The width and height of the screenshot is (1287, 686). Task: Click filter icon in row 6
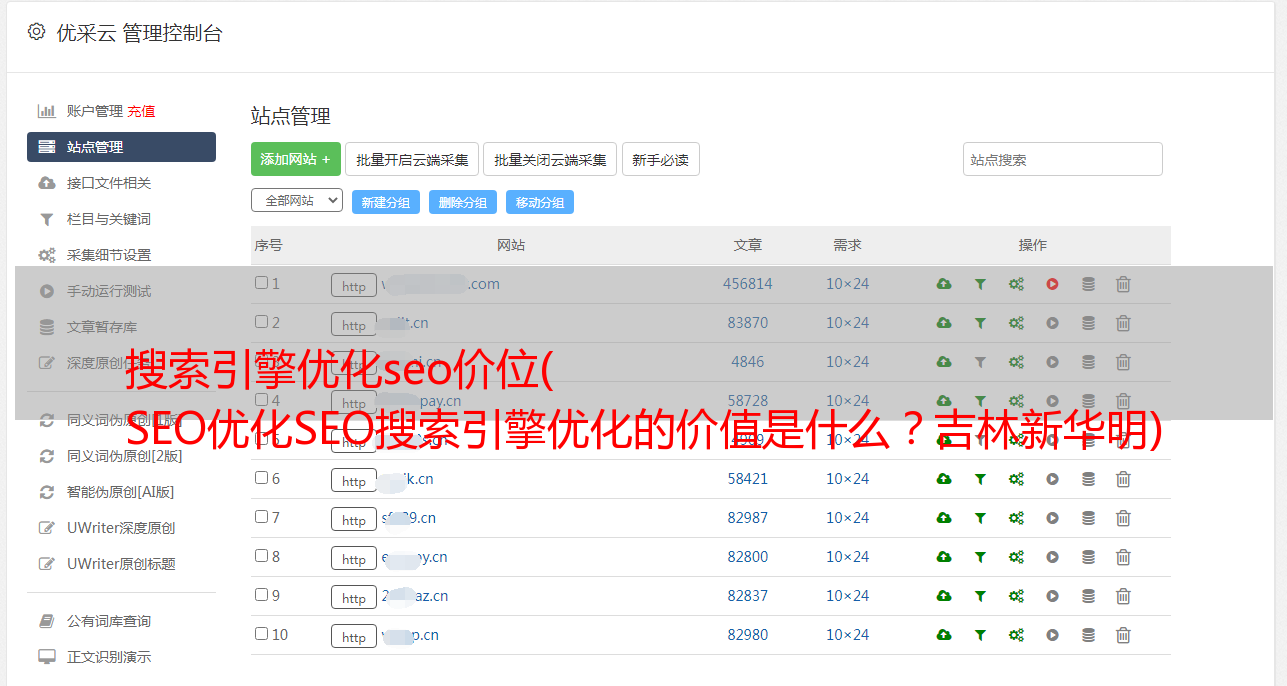pyautogui.click(x=980, y=479)
